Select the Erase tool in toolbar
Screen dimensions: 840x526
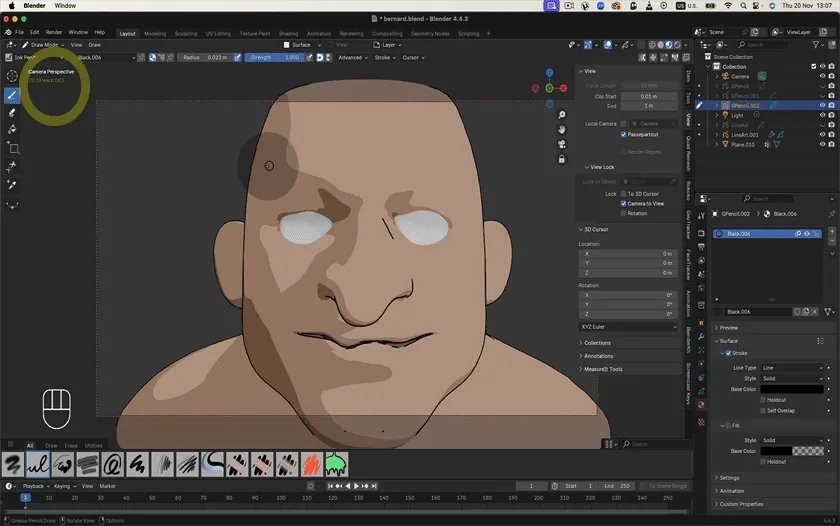point(13,112)
